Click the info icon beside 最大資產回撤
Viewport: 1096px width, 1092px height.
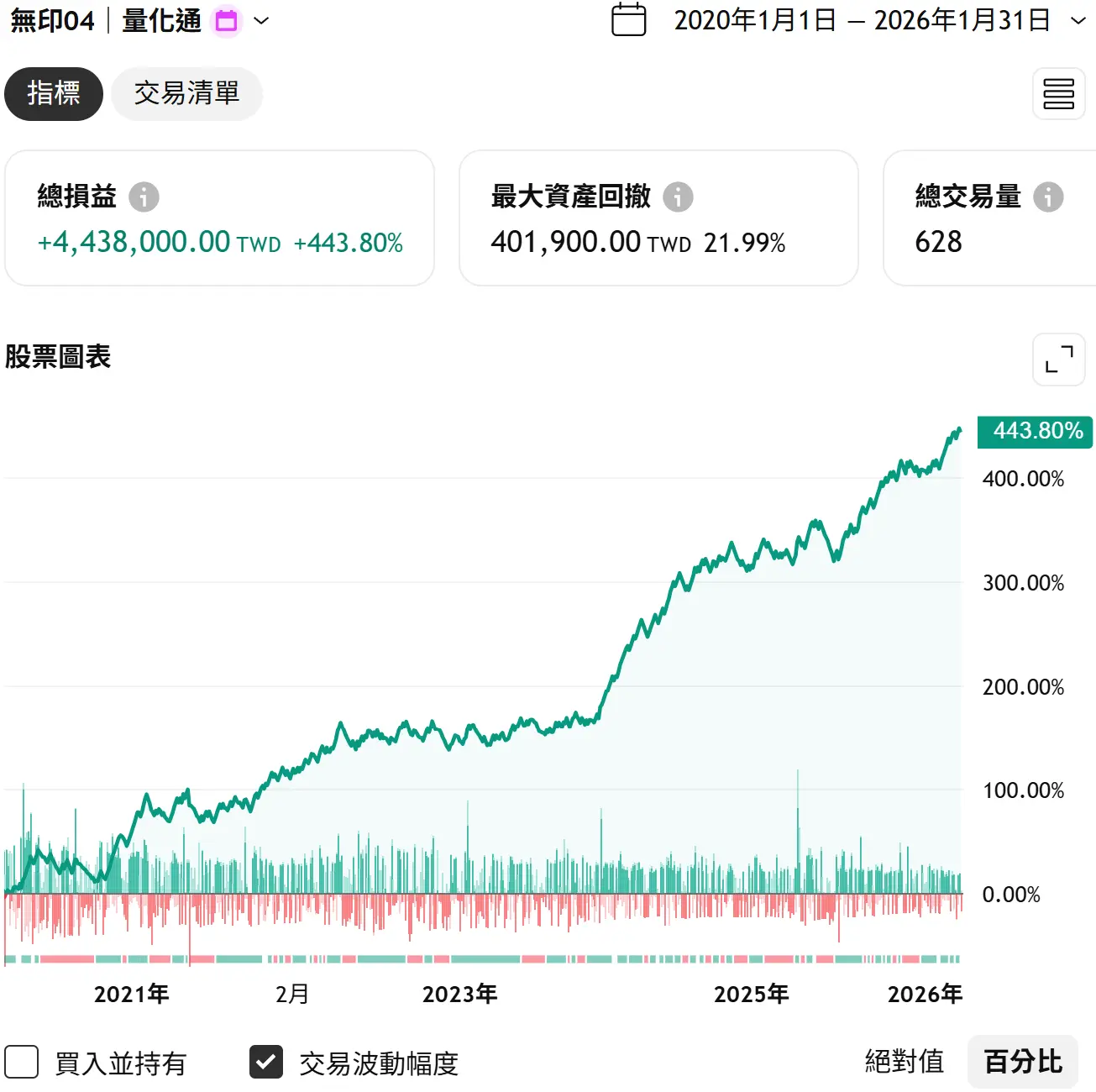(x=678, y=197)
